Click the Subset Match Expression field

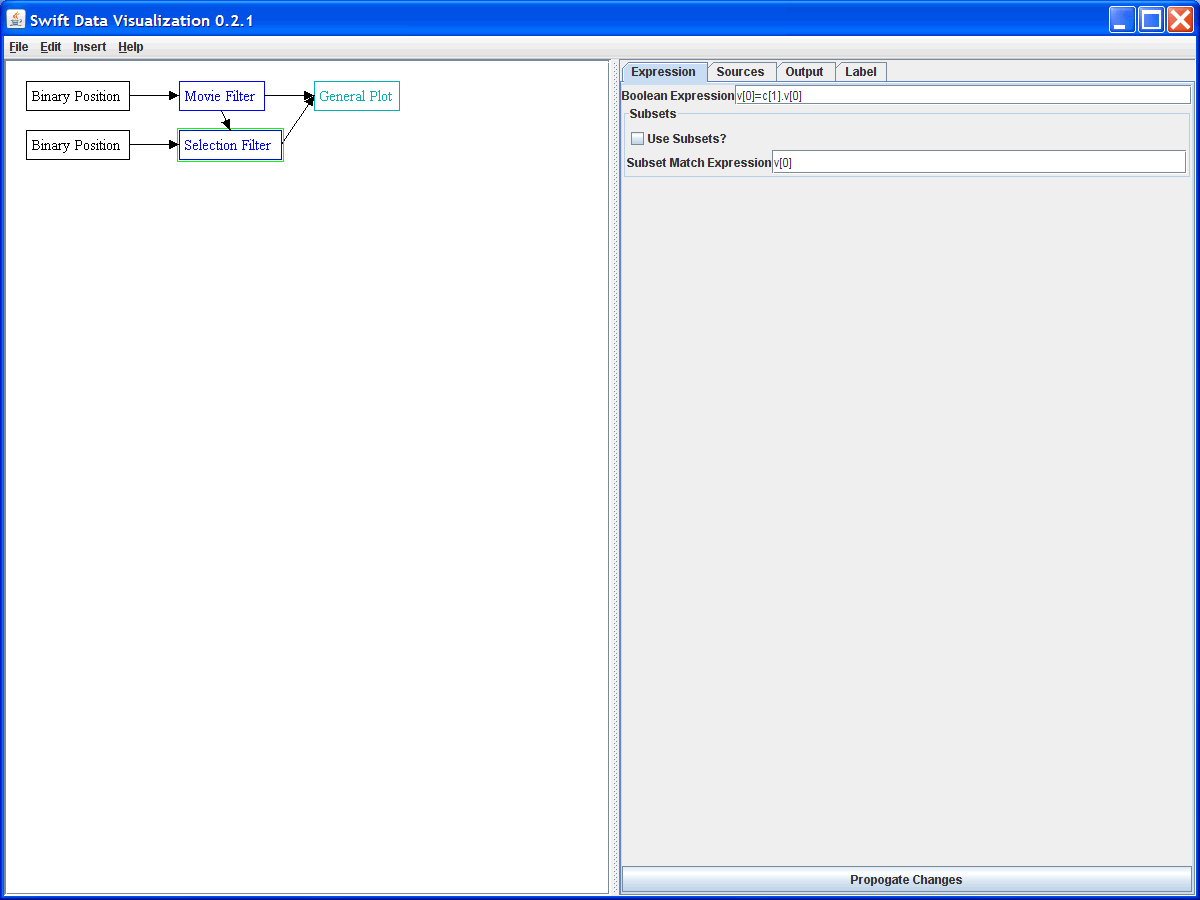coord(979,162)
